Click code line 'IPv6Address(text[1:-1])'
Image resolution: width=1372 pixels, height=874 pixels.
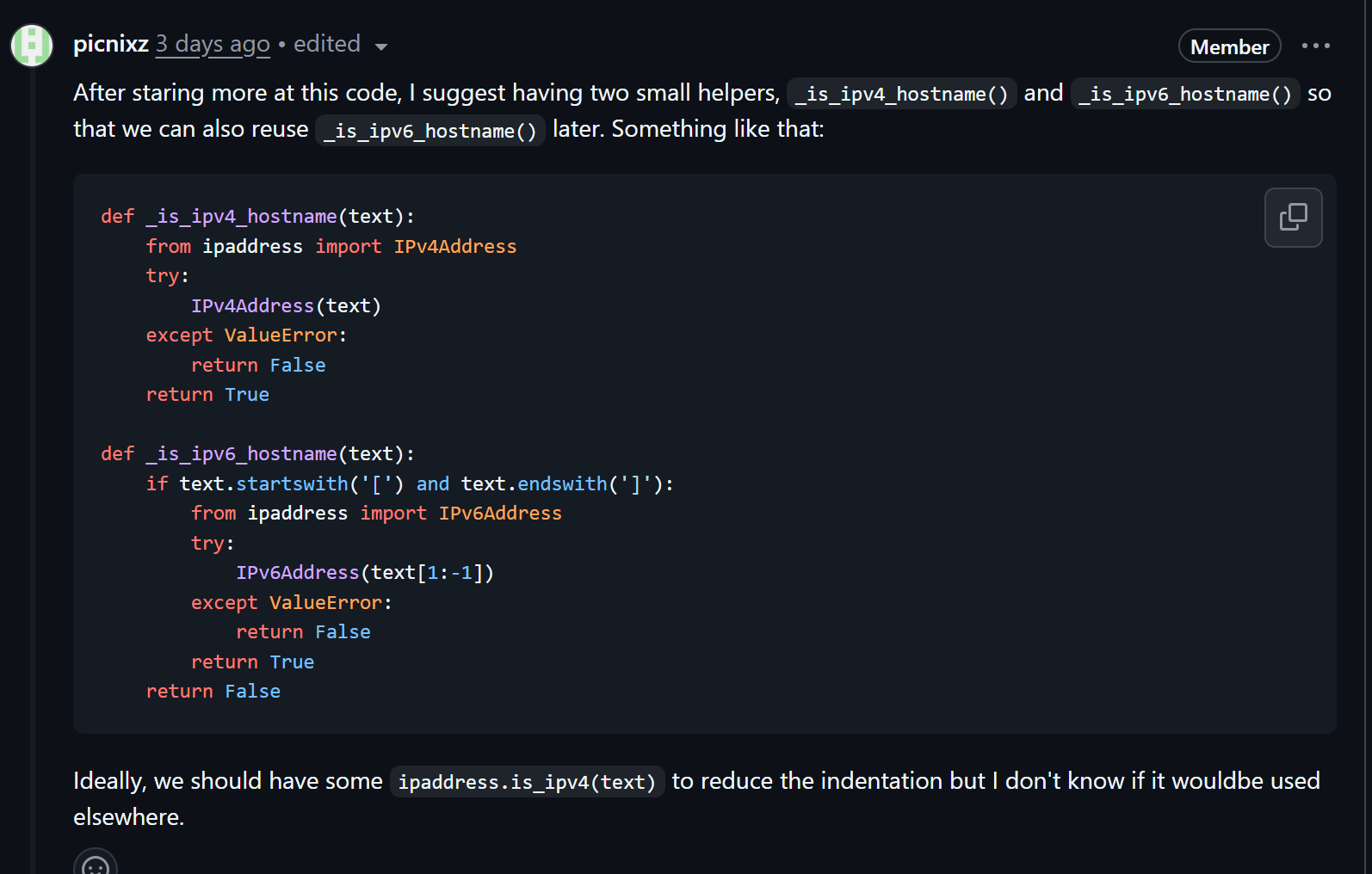(365, 572)
